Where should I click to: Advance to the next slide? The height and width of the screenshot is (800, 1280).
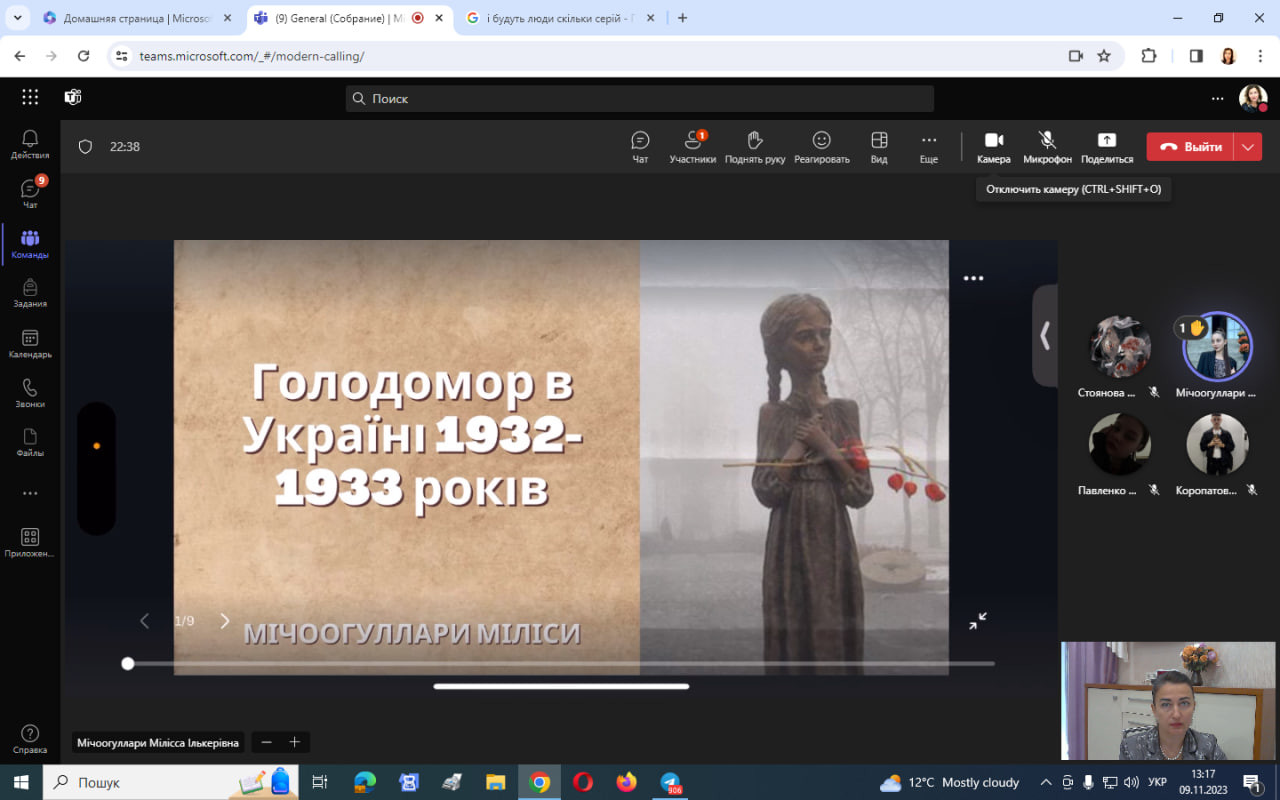[x=225, y=621]
